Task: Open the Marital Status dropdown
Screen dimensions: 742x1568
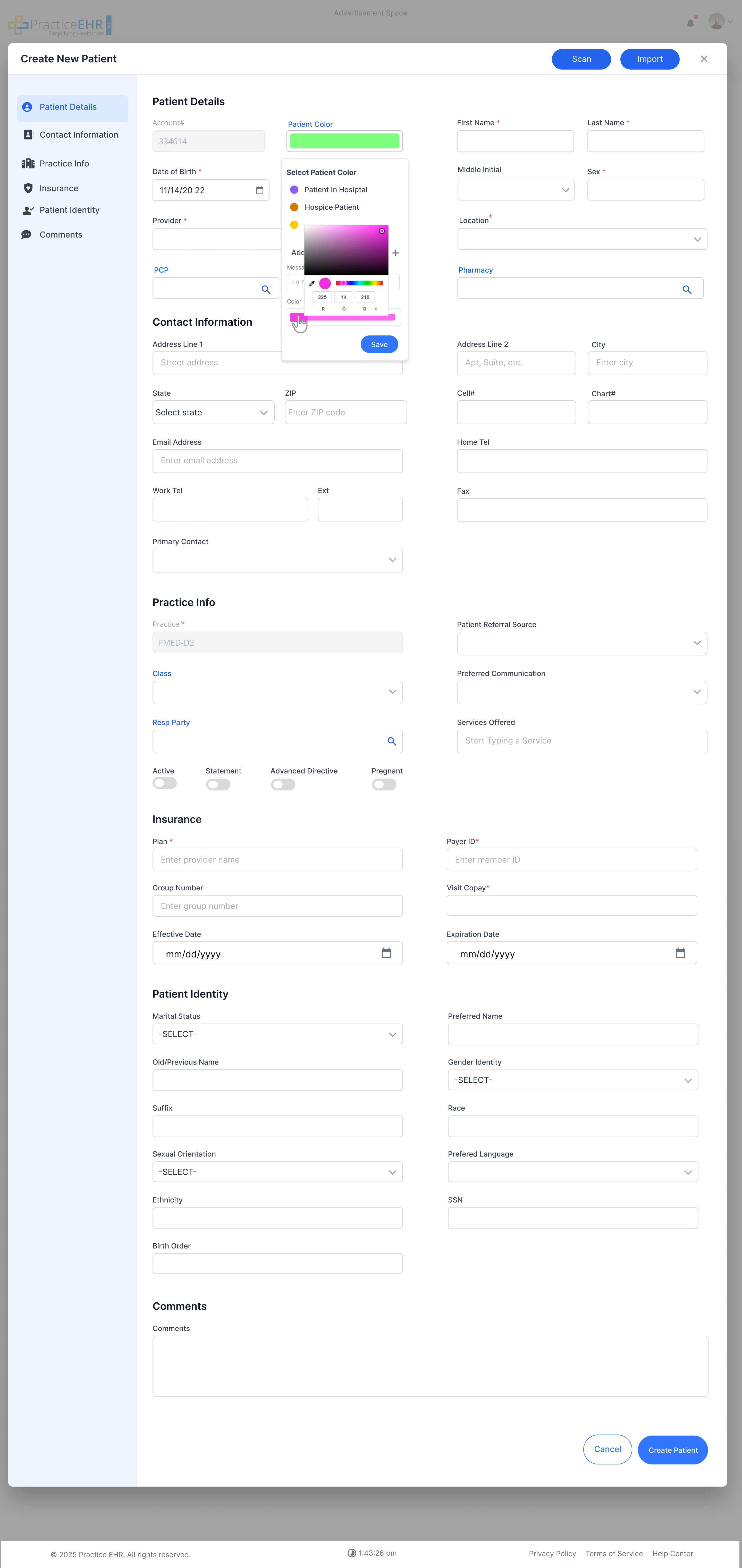Action: (277, 1034)
